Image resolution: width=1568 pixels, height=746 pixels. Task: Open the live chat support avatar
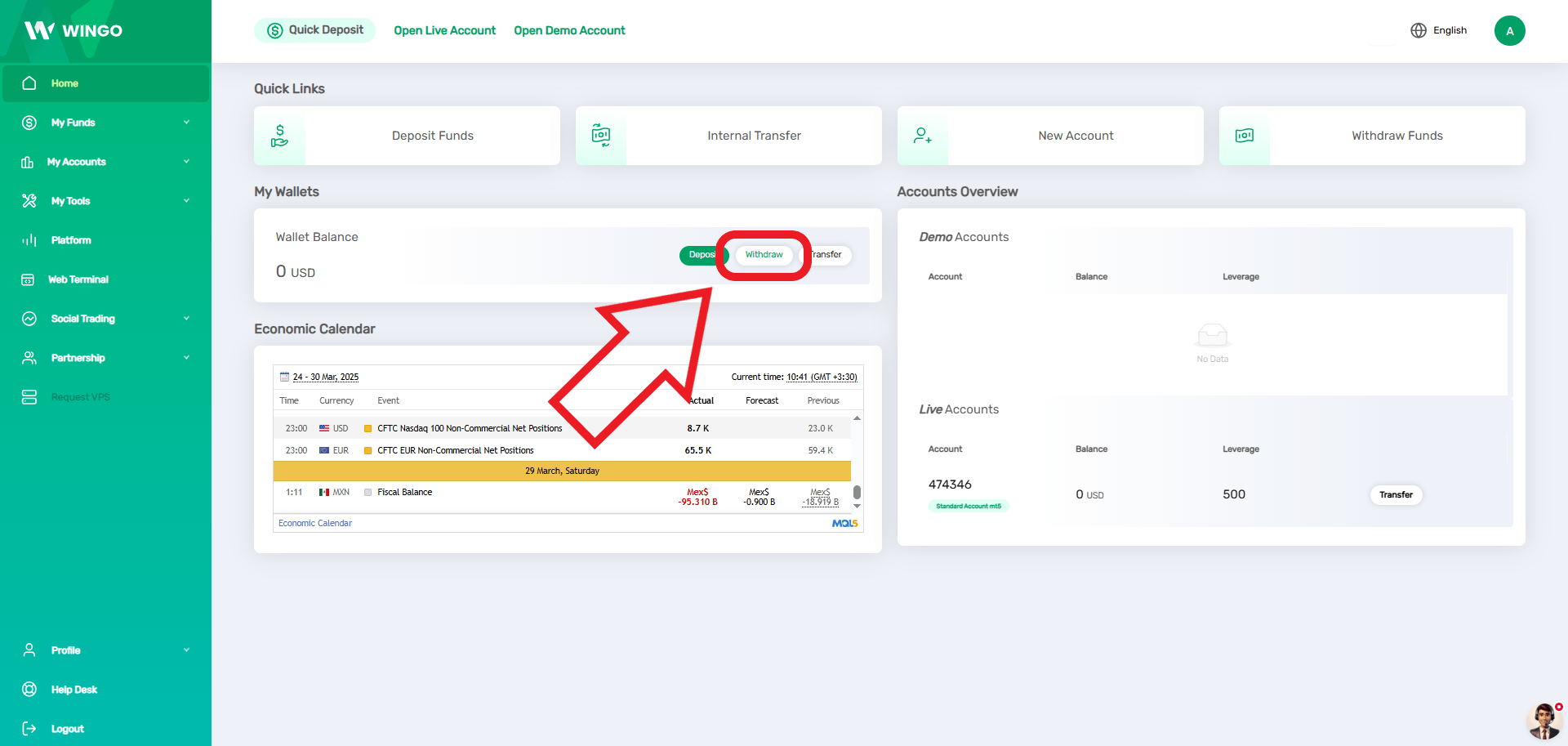click(x=1543, y=721)
